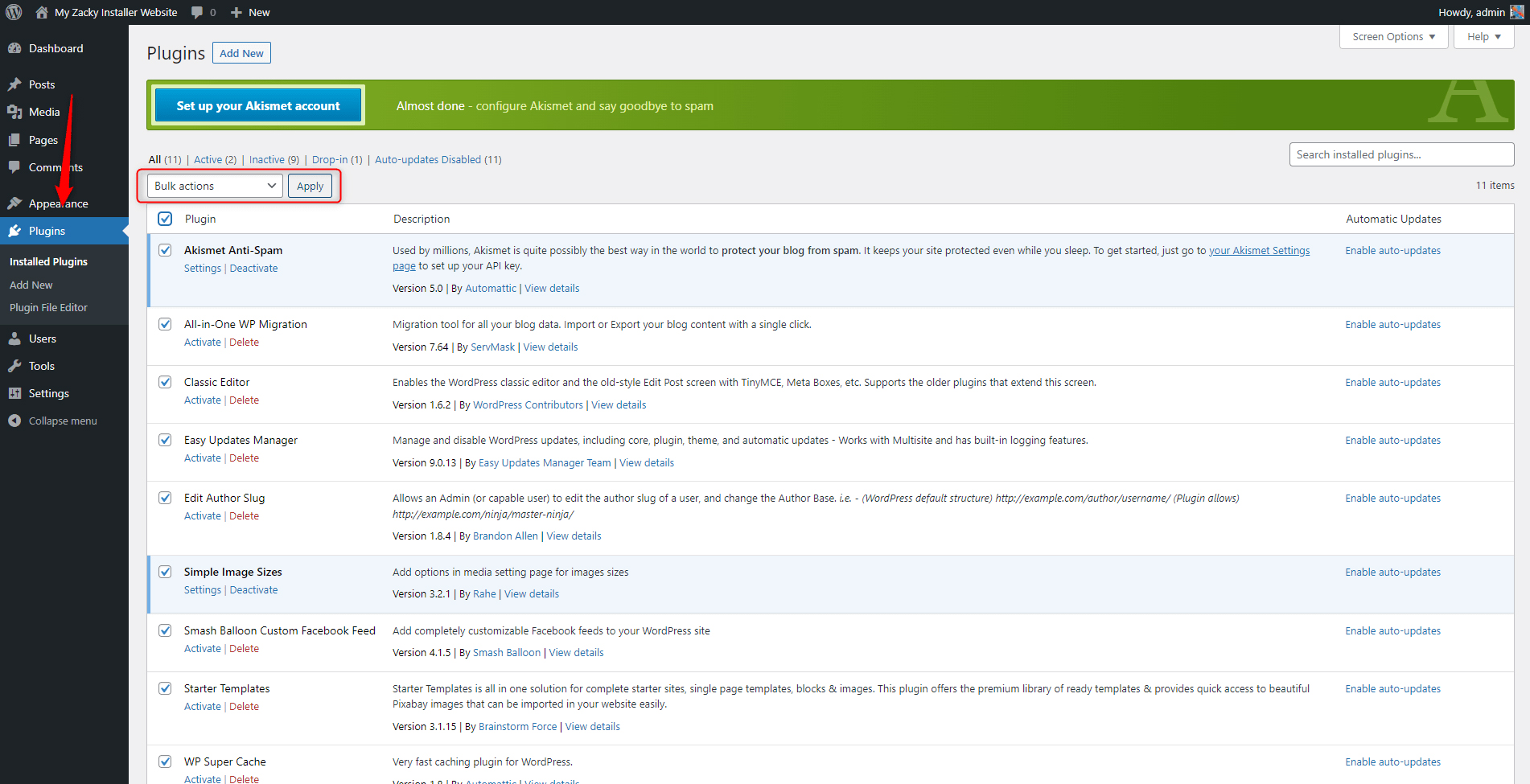1530x784 pixels.
Task: Click the Users icon in sidebar
Action: click(14, 339)
